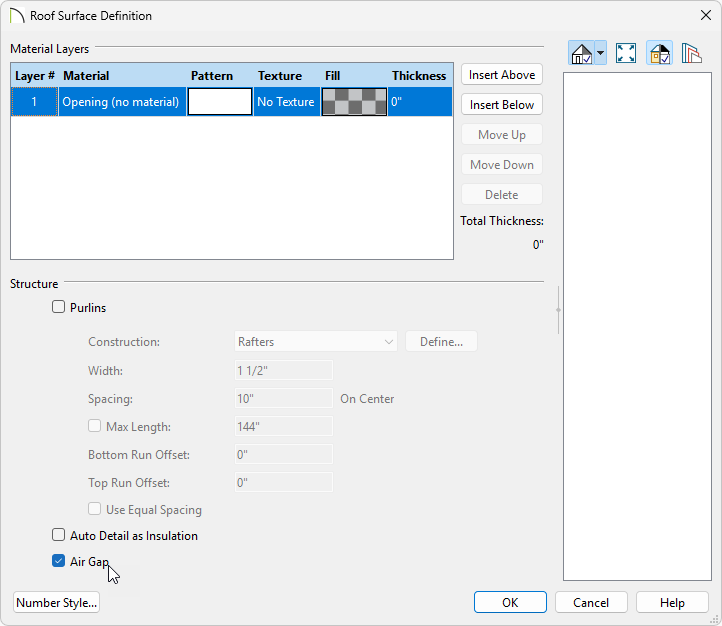Viewport: 722px width, 626px height.
Task: Click the No Texture cell
Action: click(x=286, y=102)
